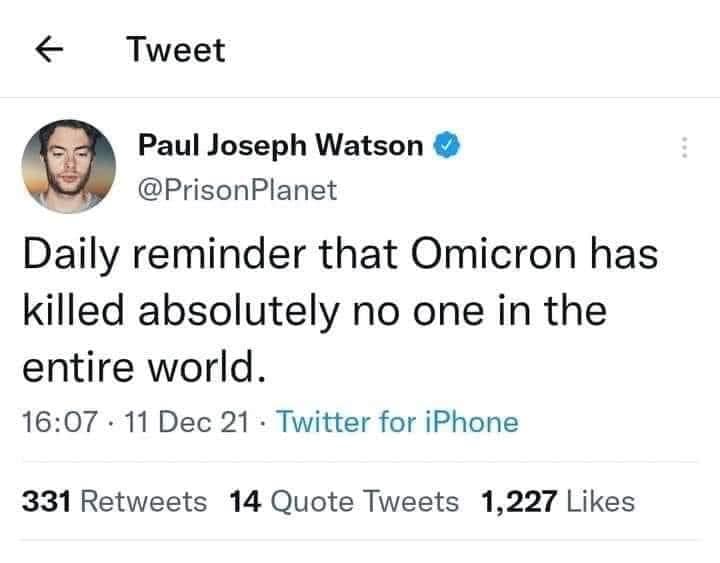Click the number 14 in stats
The width and height of the screenshot is (720, 563).
245,501
